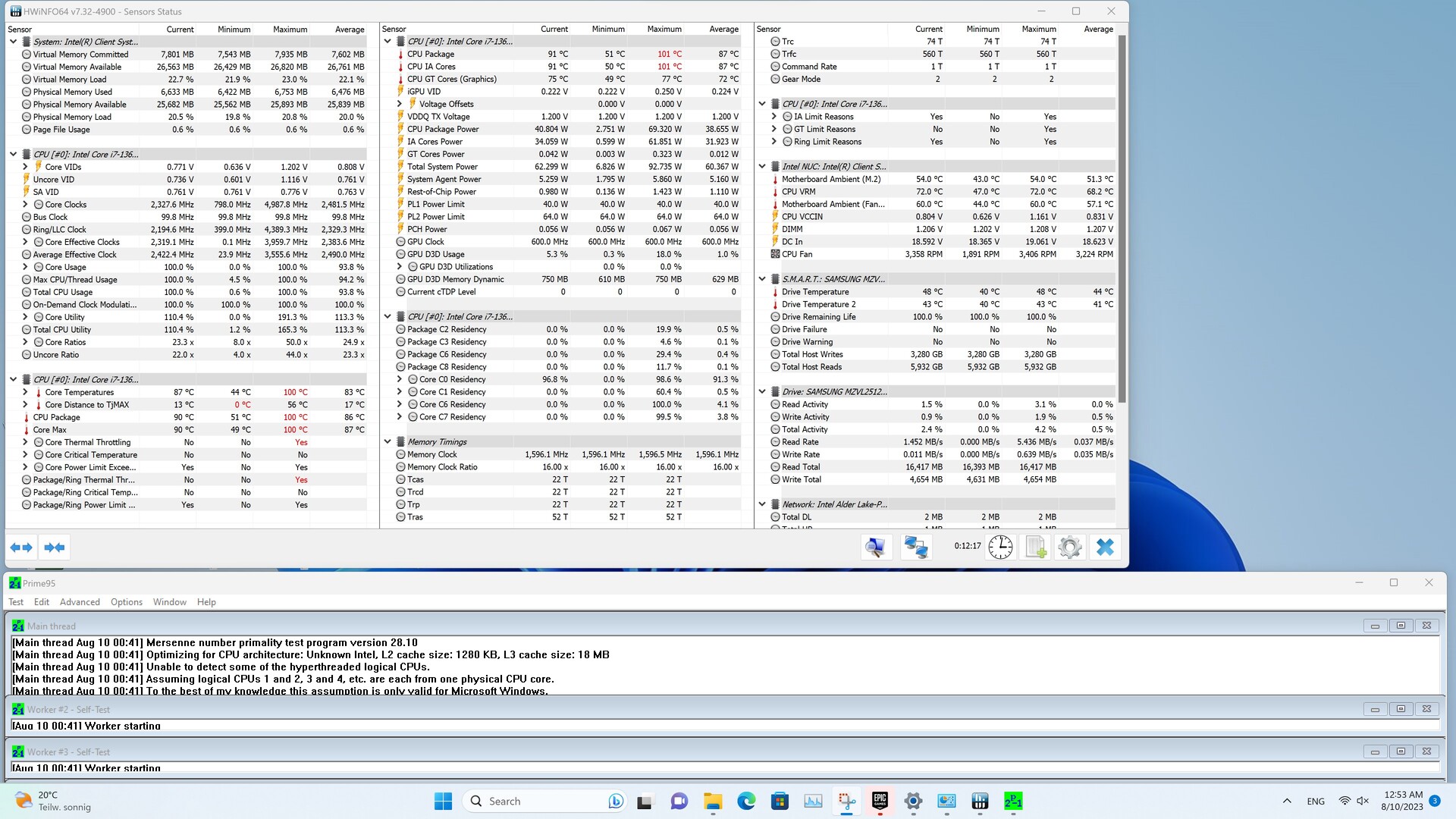Screen dimensions: 1456x819
Task: Open the Help menu in Prime95
Action: (x=206, y=602)
